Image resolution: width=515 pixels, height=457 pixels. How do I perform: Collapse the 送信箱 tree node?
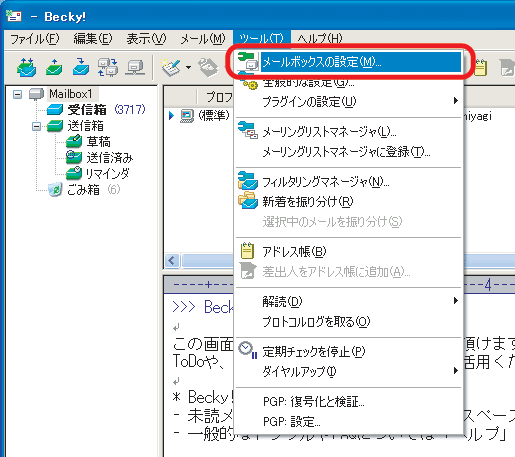[x=37, y=126]
